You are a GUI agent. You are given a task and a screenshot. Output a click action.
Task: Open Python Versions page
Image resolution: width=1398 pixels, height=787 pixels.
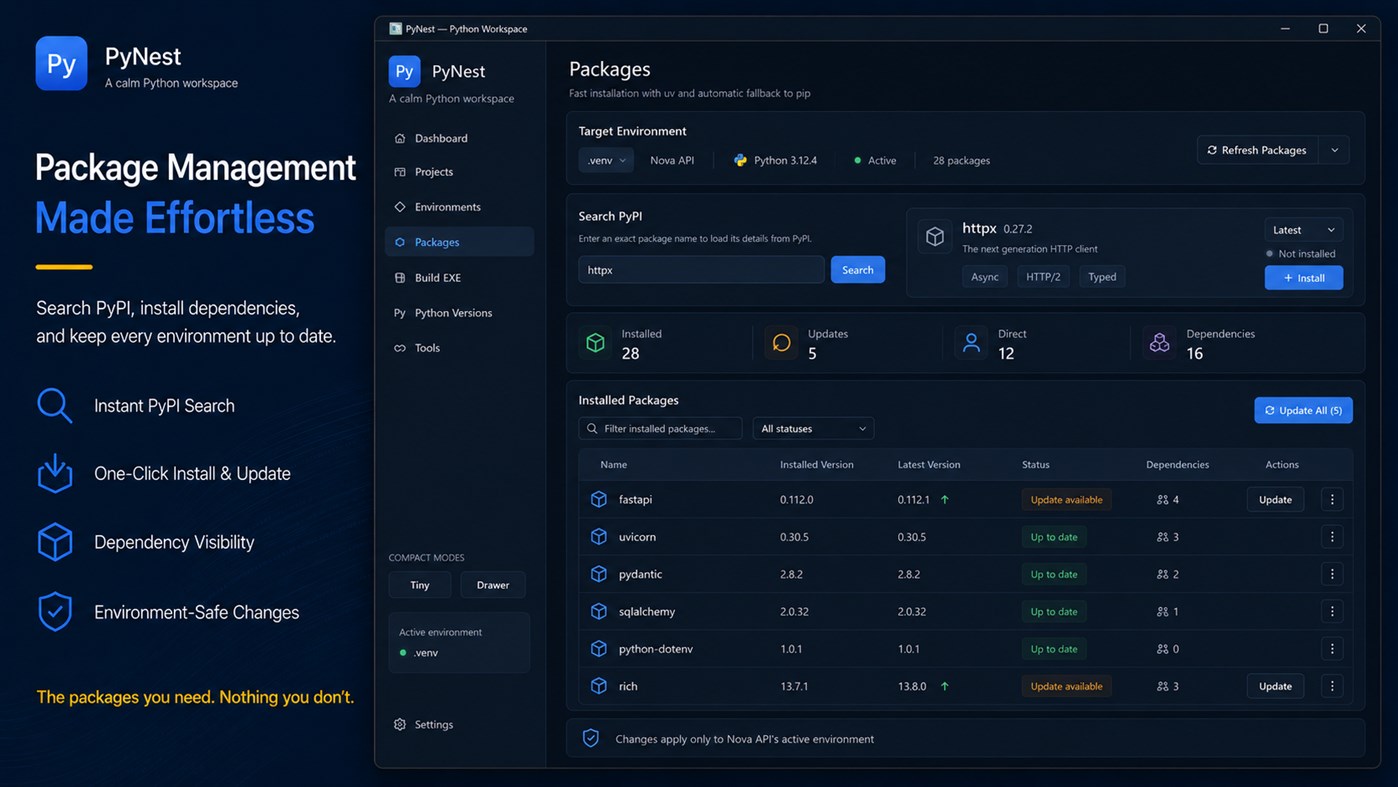459,313
